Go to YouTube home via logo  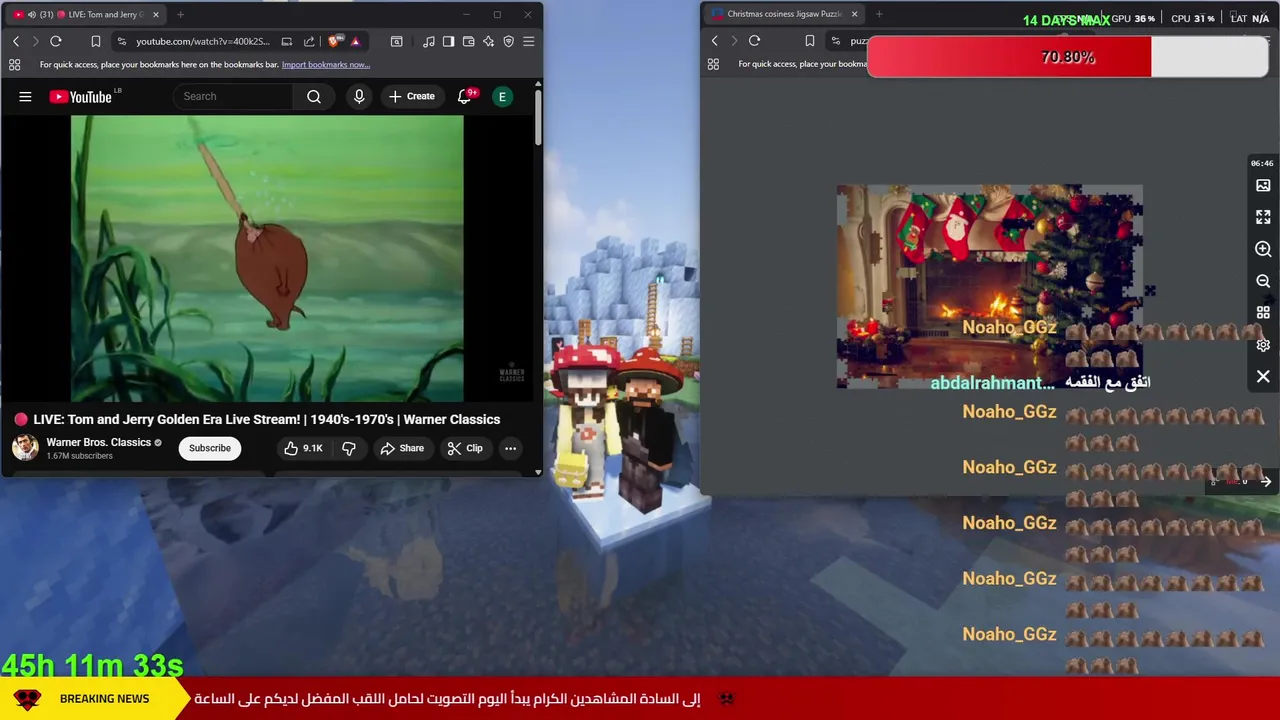(x=81, y=96)
